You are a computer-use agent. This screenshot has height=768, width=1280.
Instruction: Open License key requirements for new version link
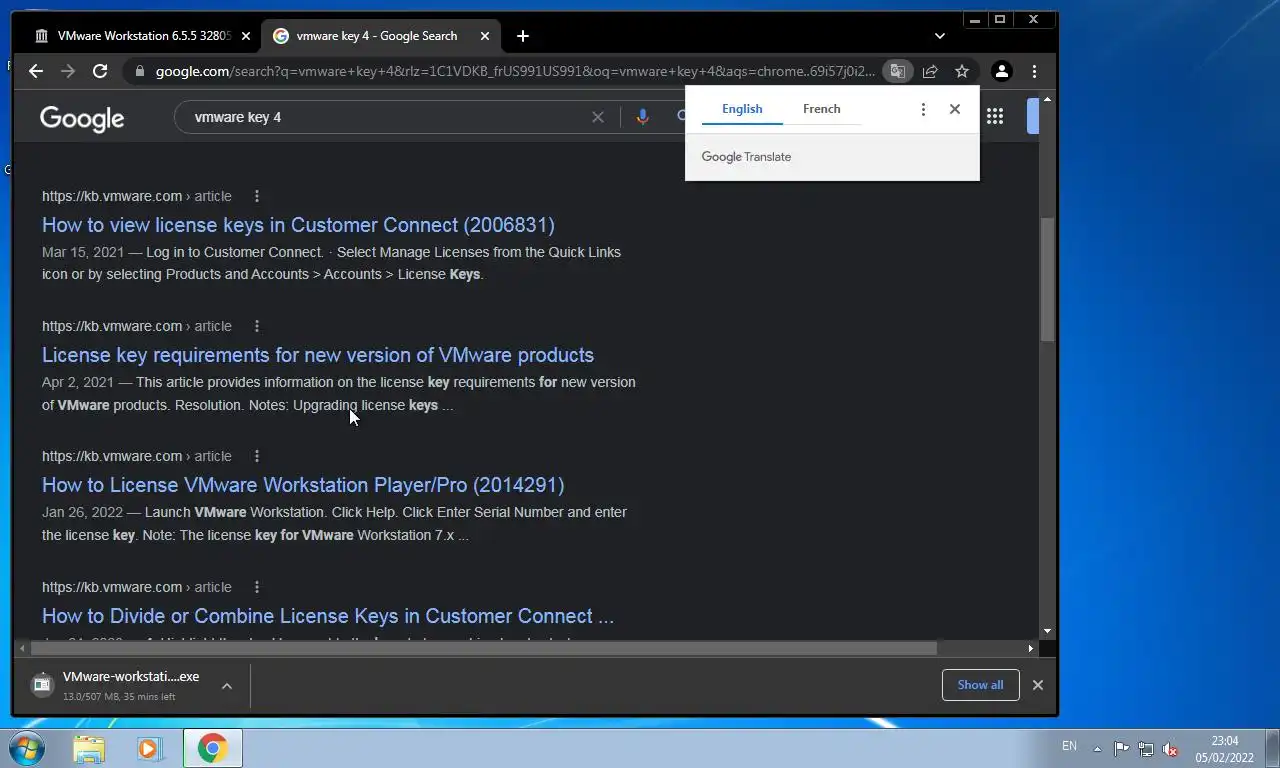318,355
